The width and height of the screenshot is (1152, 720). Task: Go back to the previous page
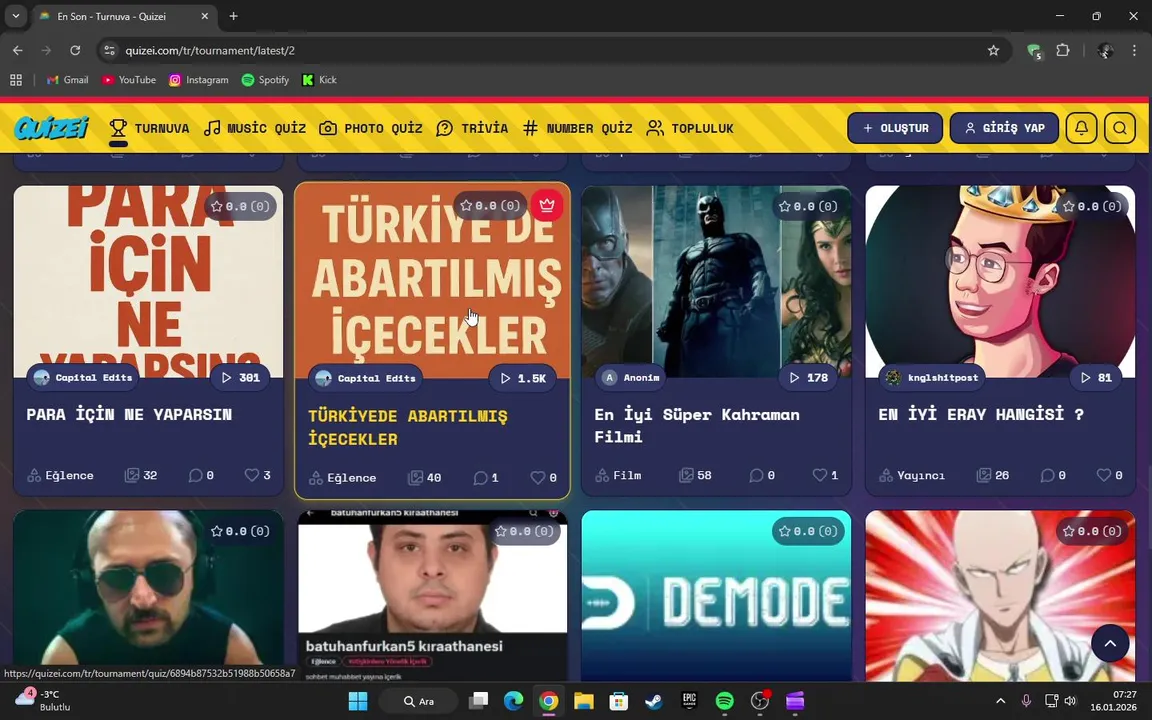(x=18, y=51)
